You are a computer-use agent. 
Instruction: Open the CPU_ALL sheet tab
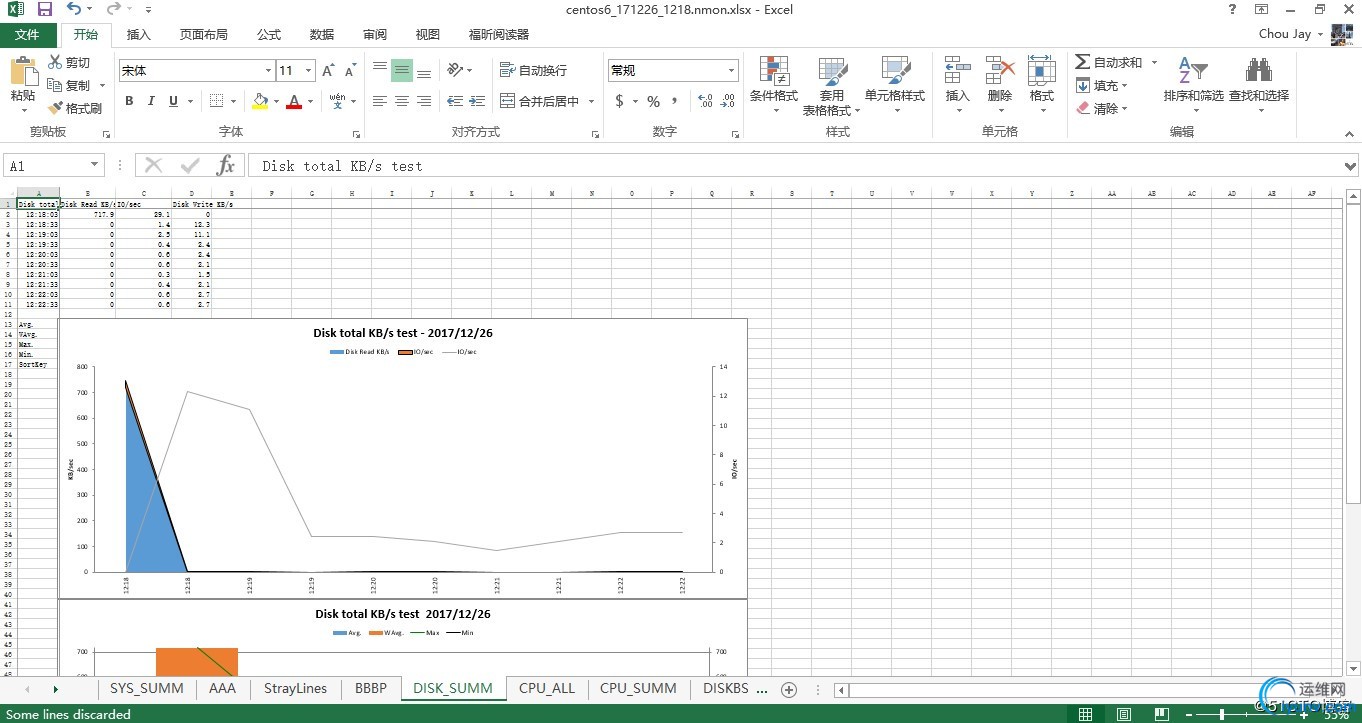click(547, 688)
